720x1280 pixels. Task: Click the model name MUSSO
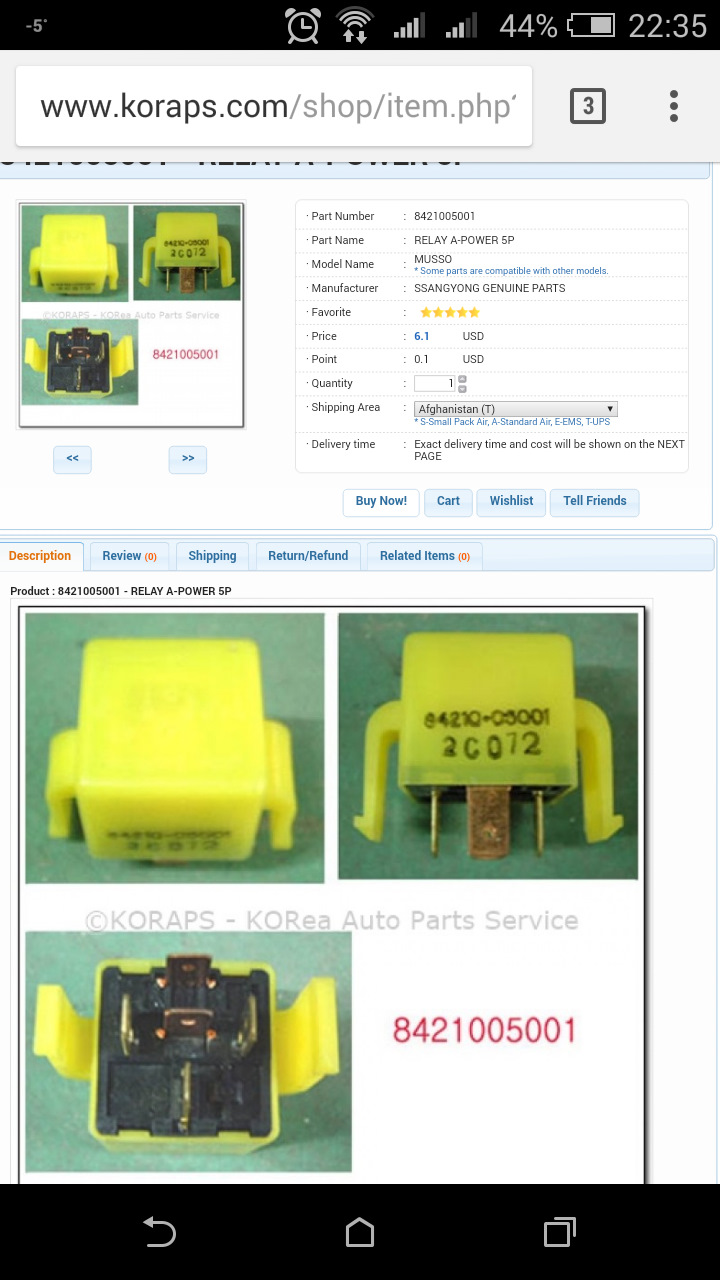[433, 260]
